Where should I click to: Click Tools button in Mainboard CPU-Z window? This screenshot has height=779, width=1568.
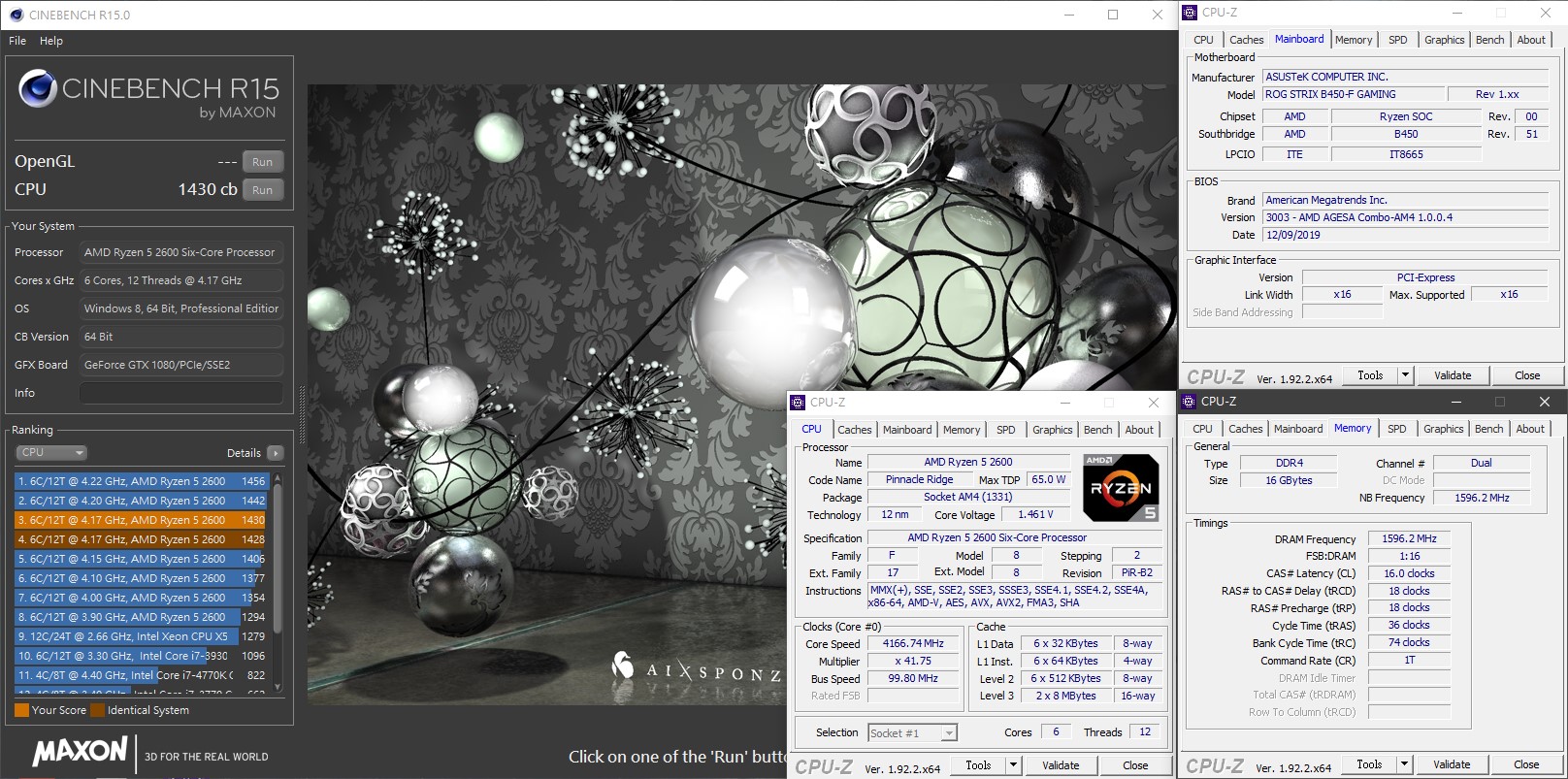pyautogui.click(x=1370, y=375)
